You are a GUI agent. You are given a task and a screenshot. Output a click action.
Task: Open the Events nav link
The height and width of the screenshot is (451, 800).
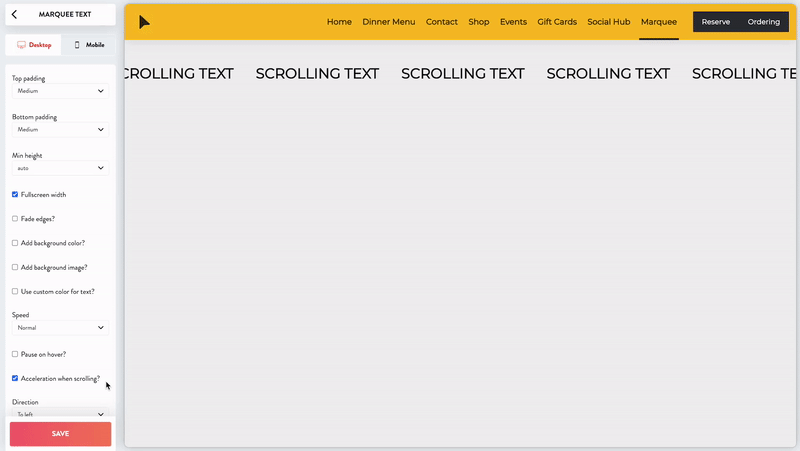pos(513,22)
